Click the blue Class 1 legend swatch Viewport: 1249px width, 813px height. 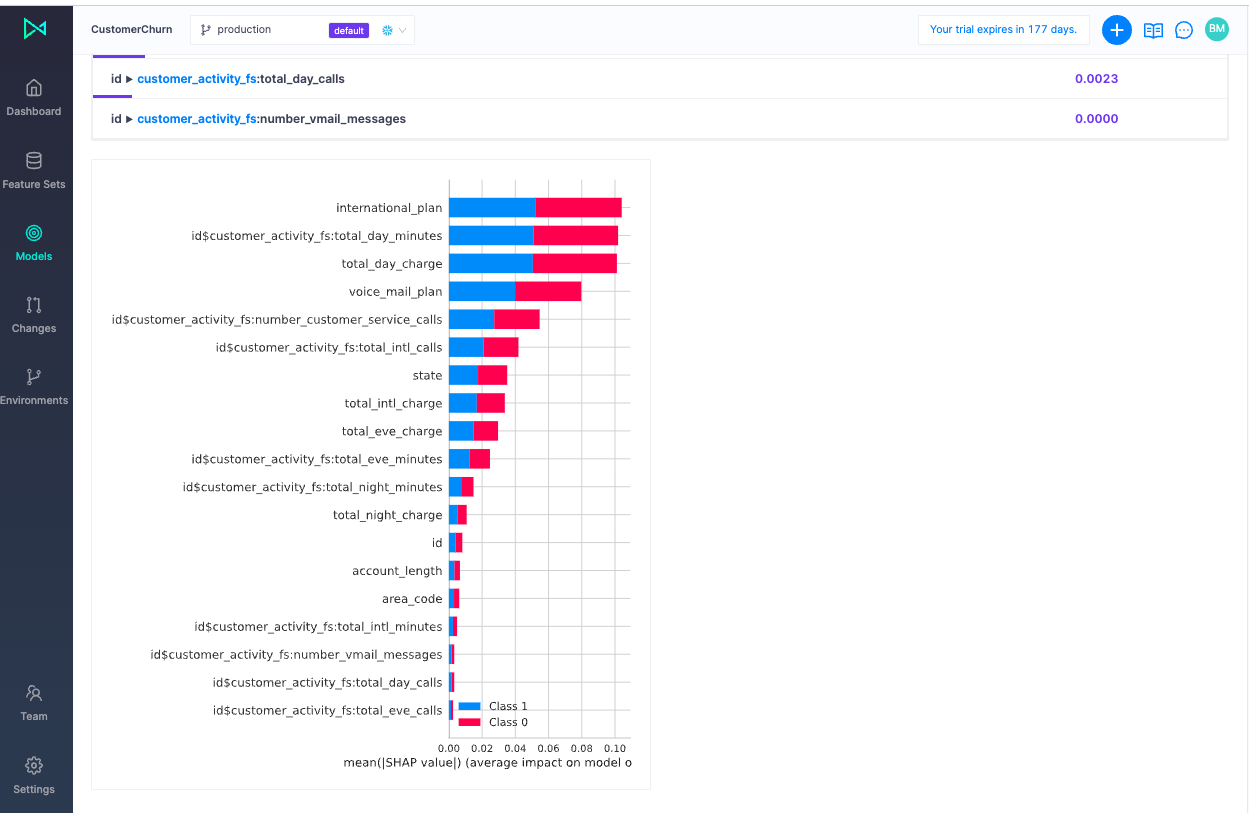469,706
